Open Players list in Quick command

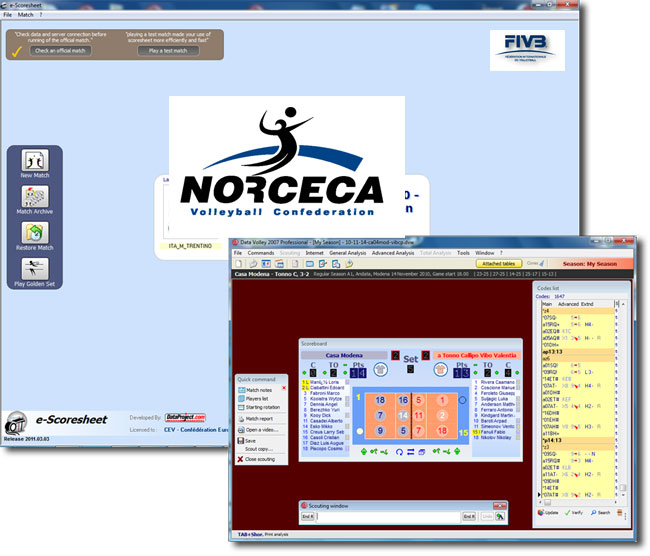pos(253,399)
